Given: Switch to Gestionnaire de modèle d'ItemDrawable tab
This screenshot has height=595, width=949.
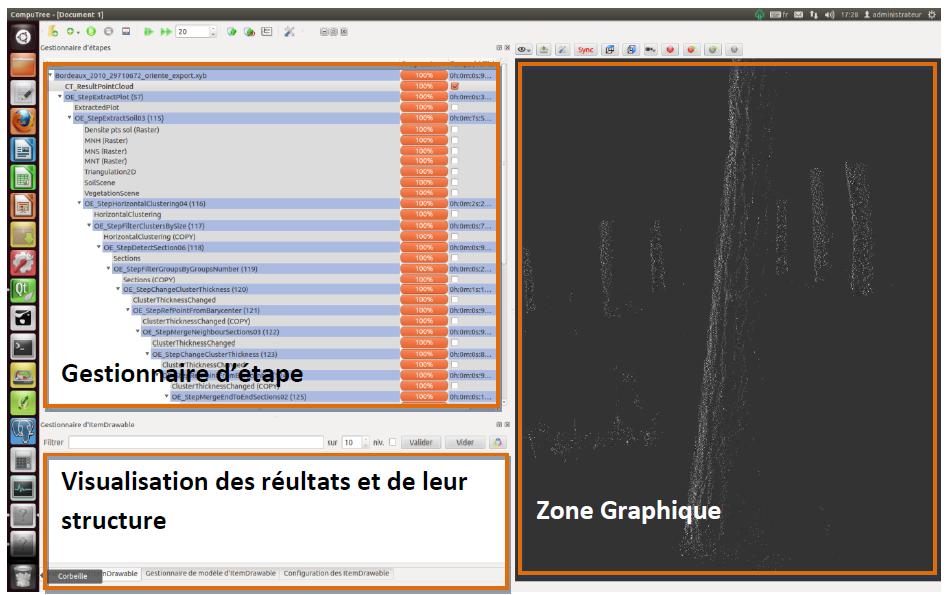Looking at the screenshot, I should pos(208,573).
